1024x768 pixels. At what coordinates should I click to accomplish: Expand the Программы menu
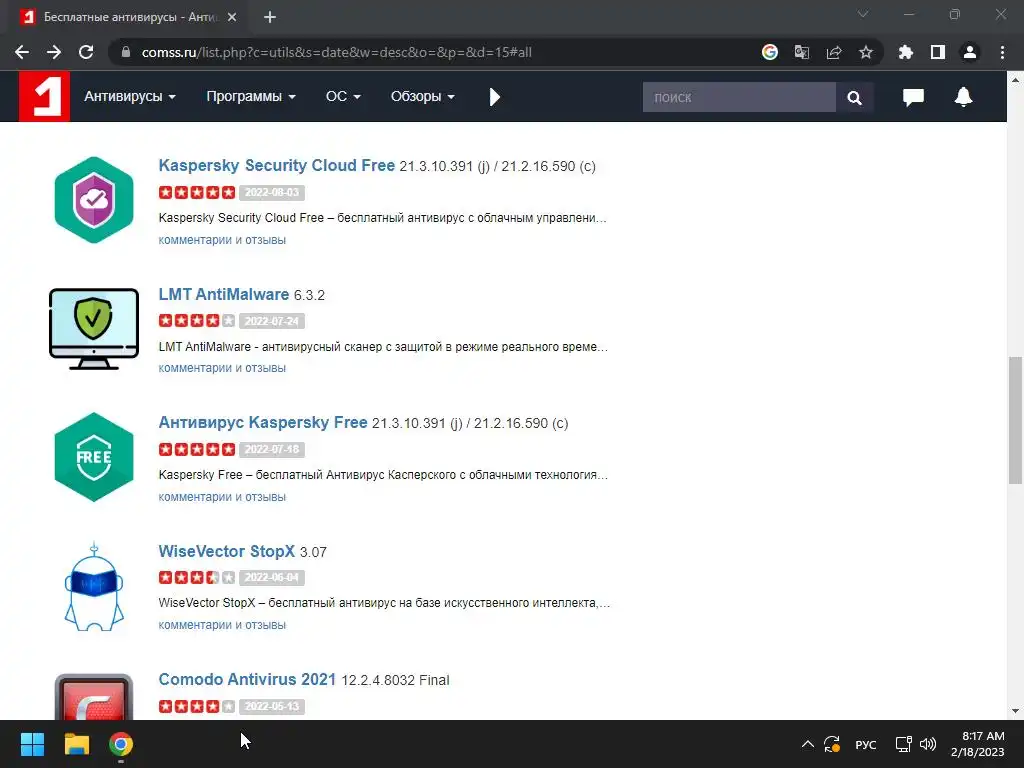pyautogui.click(x=251, y=97)
